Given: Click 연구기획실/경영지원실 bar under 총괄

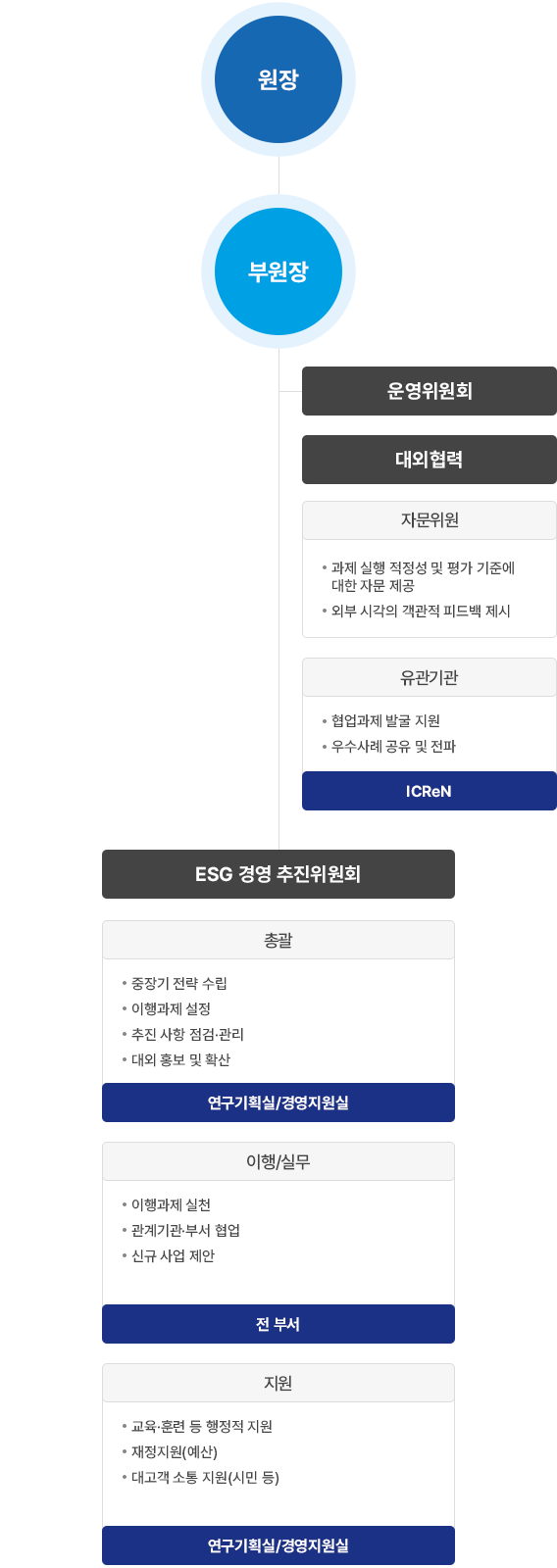Looking at the screenshot, I should tap(278, 1102).
